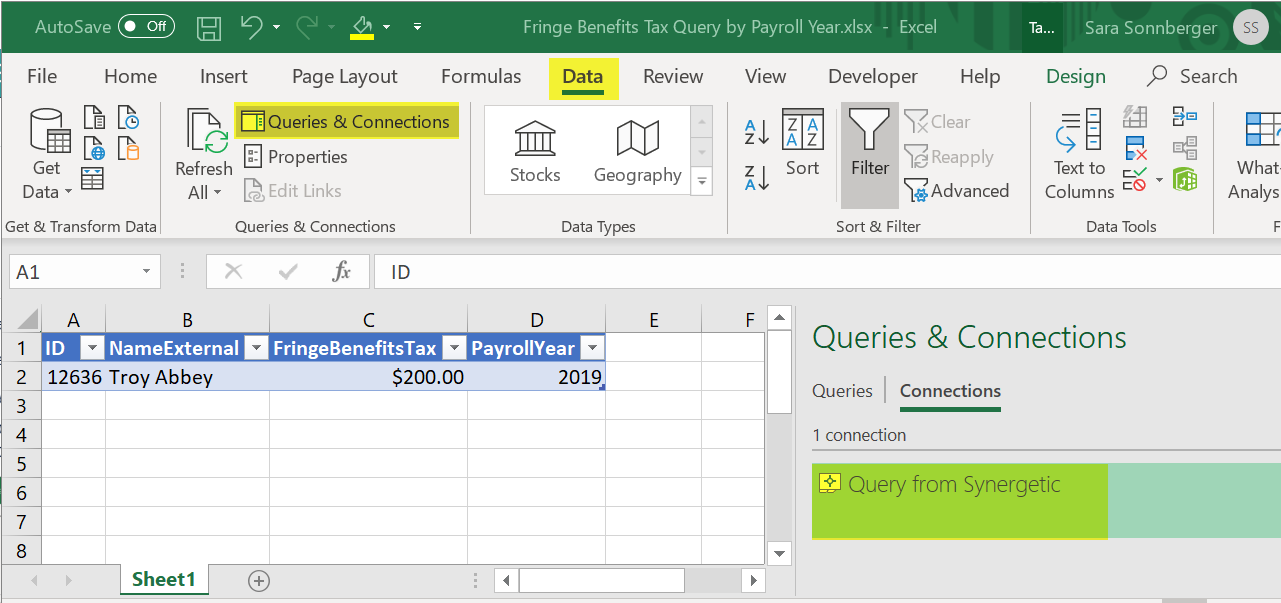This screenshot has height=603, width=1281.
Task: Select the Geography data type
Action: pyautogui.click(x=637, y=150)
